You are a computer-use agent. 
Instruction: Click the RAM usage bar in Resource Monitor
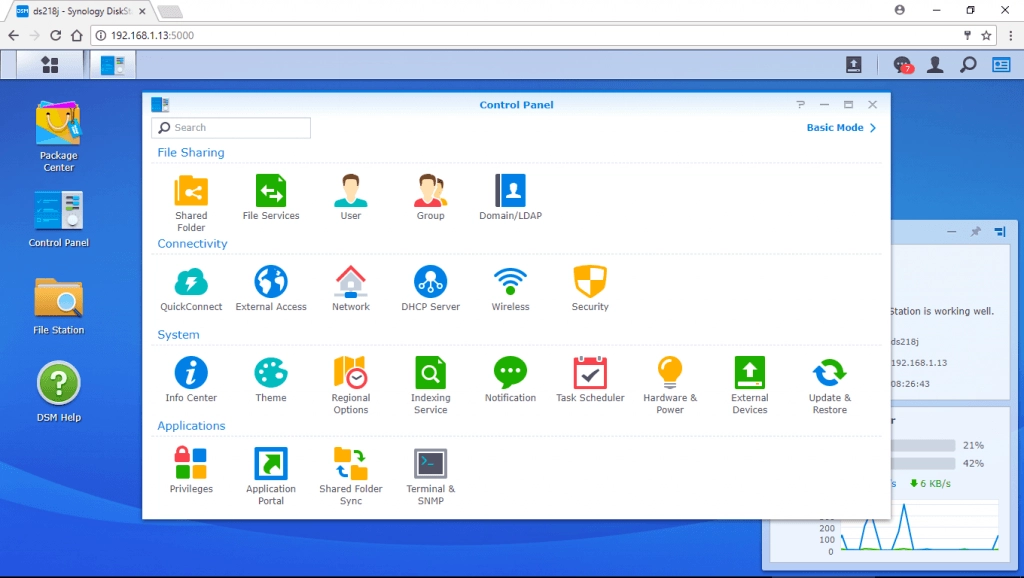[935, 463]
